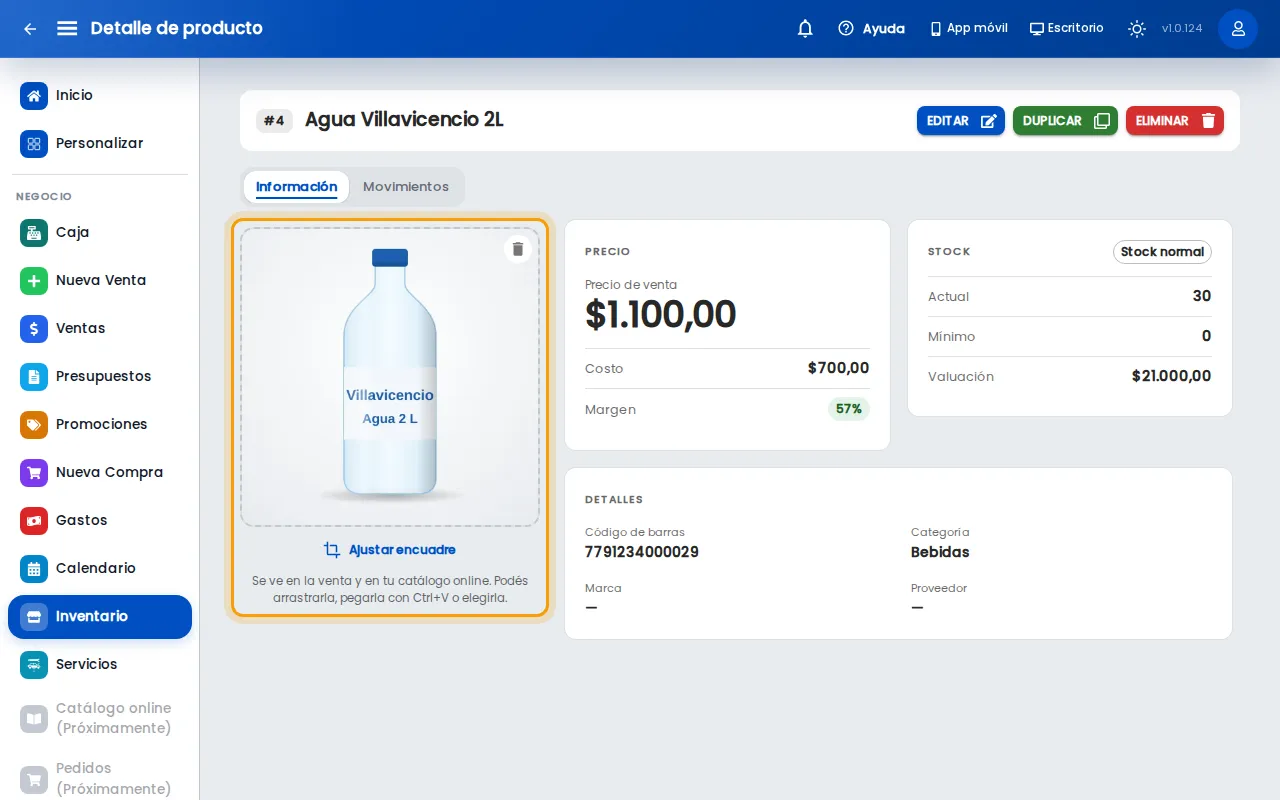Viewport: 1280px width, 800px height.
Task: Click the Presupuestos document icon
Action: [34, 376]
